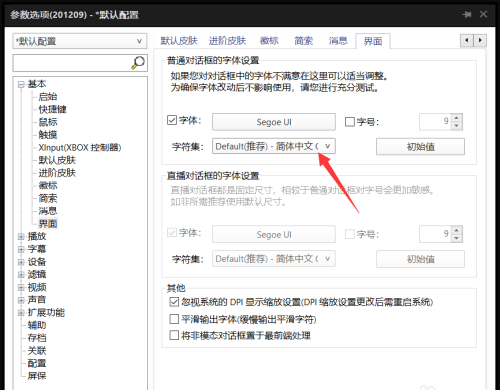Switch to the 默认皮肤 tab
The height and width of the screenshot is (390, 500).
[179, 41]
